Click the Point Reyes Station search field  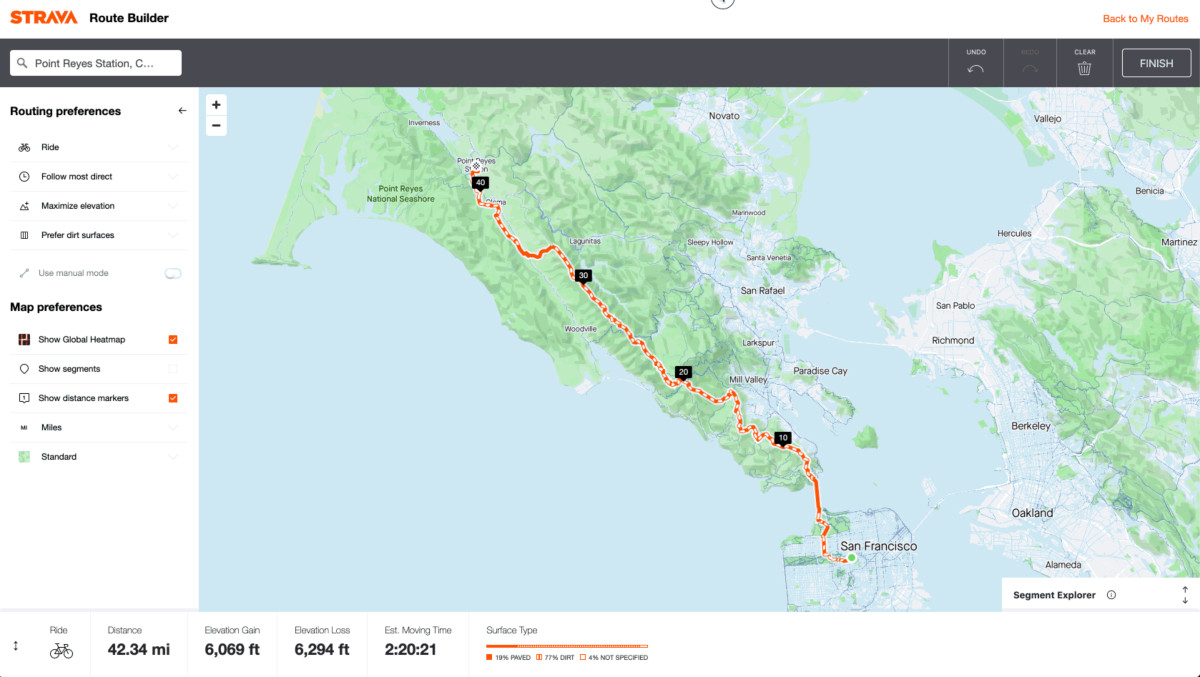96,63
